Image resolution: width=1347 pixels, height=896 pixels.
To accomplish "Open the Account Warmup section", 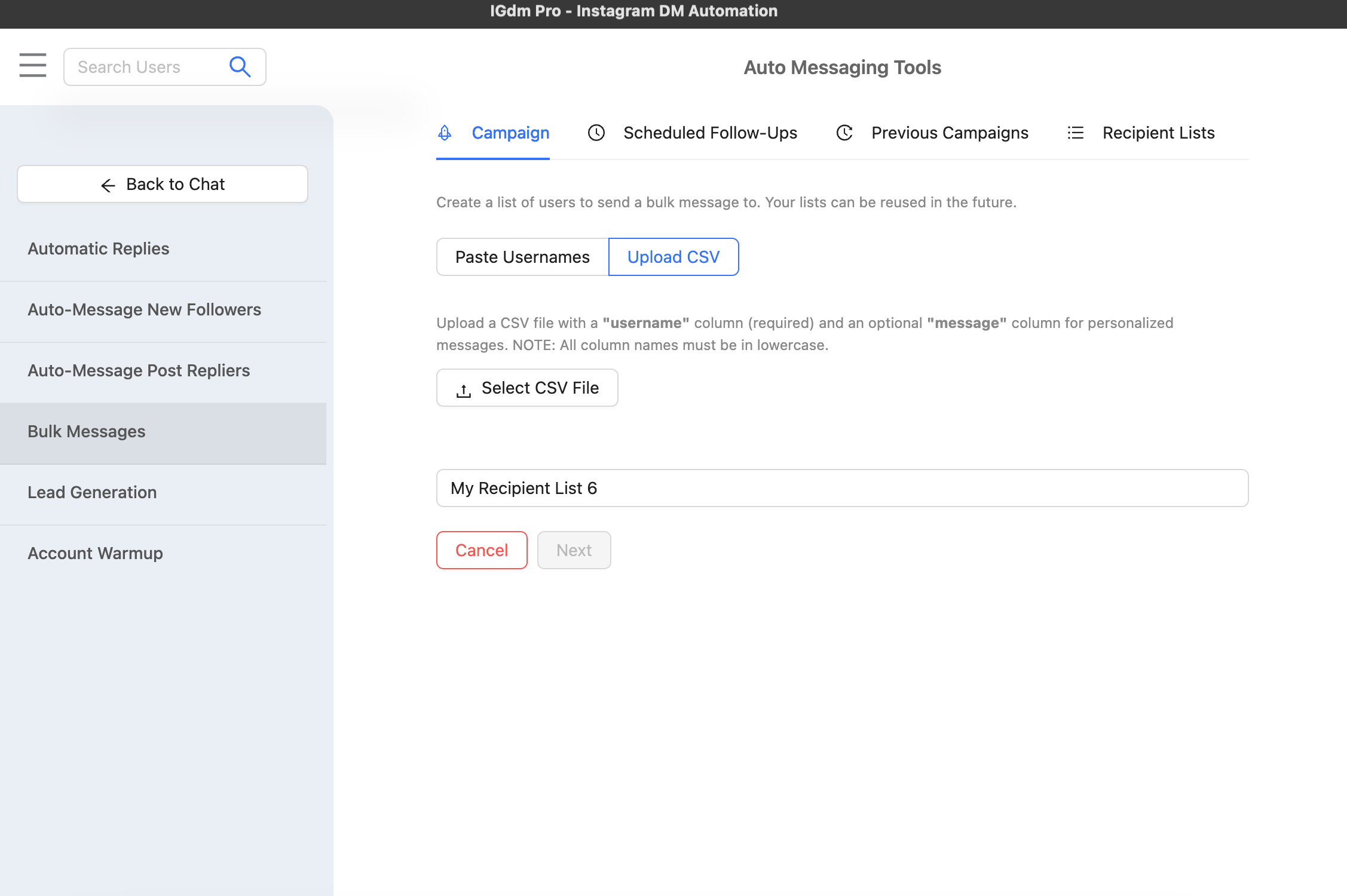I will coord(95,553).
